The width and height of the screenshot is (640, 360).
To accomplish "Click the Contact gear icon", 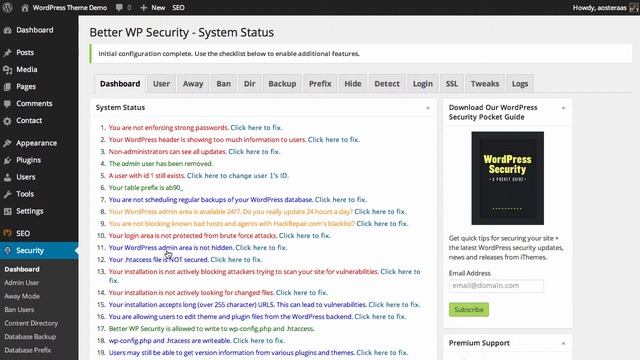I will (x=7, y=121).
